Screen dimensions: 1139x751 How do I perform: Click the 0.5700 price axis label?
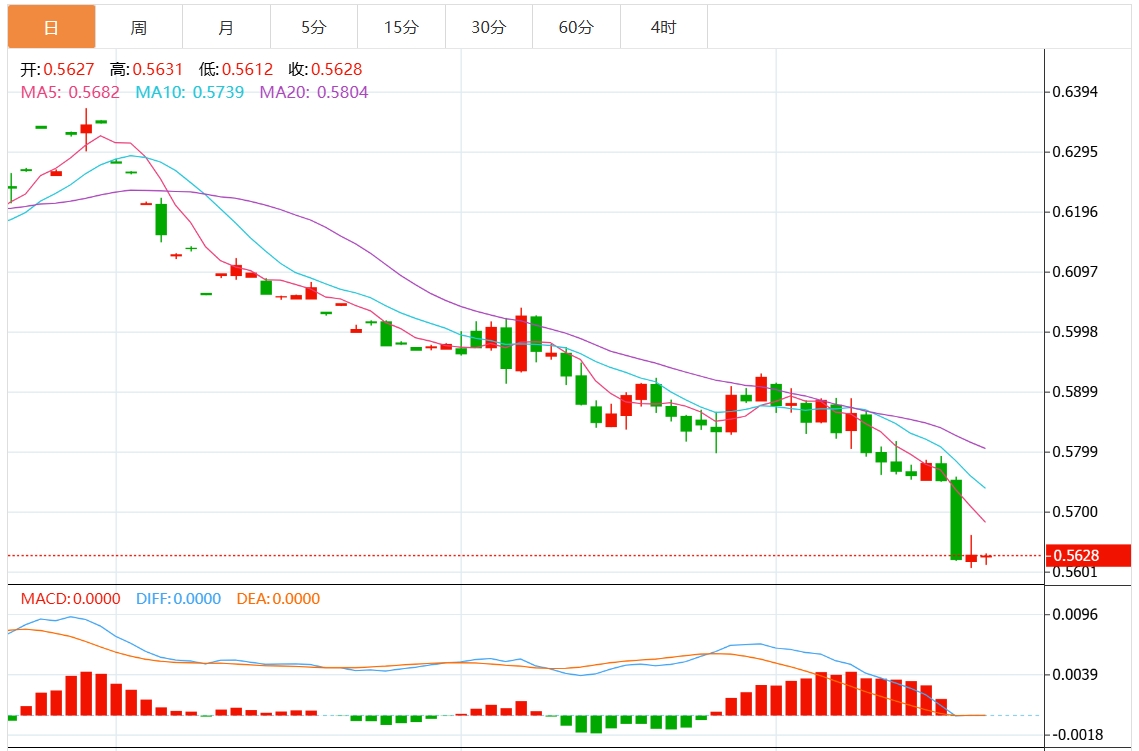pyautogui.click(x=1075, y=512)
